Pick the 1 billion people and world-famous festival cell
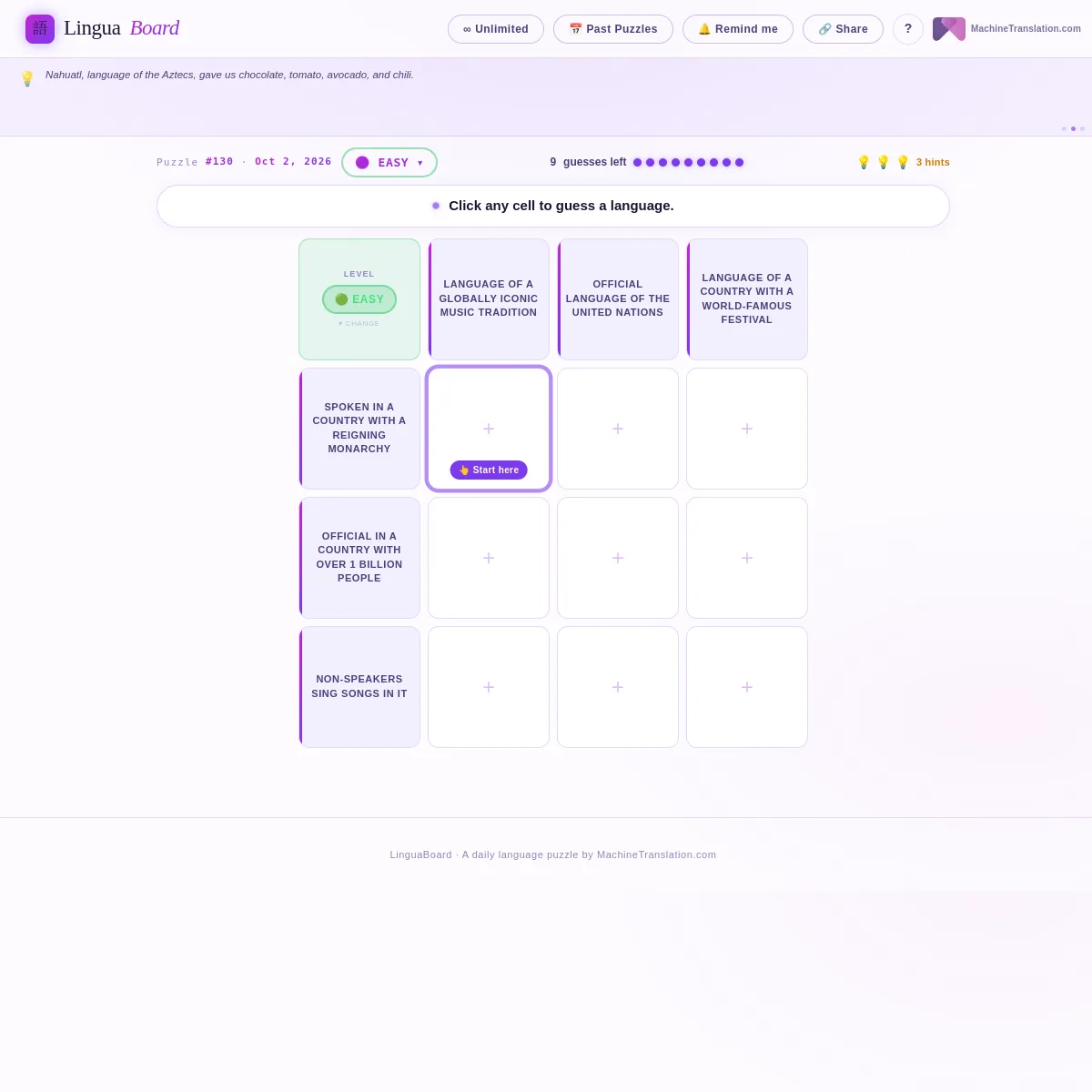 (747, 558)
